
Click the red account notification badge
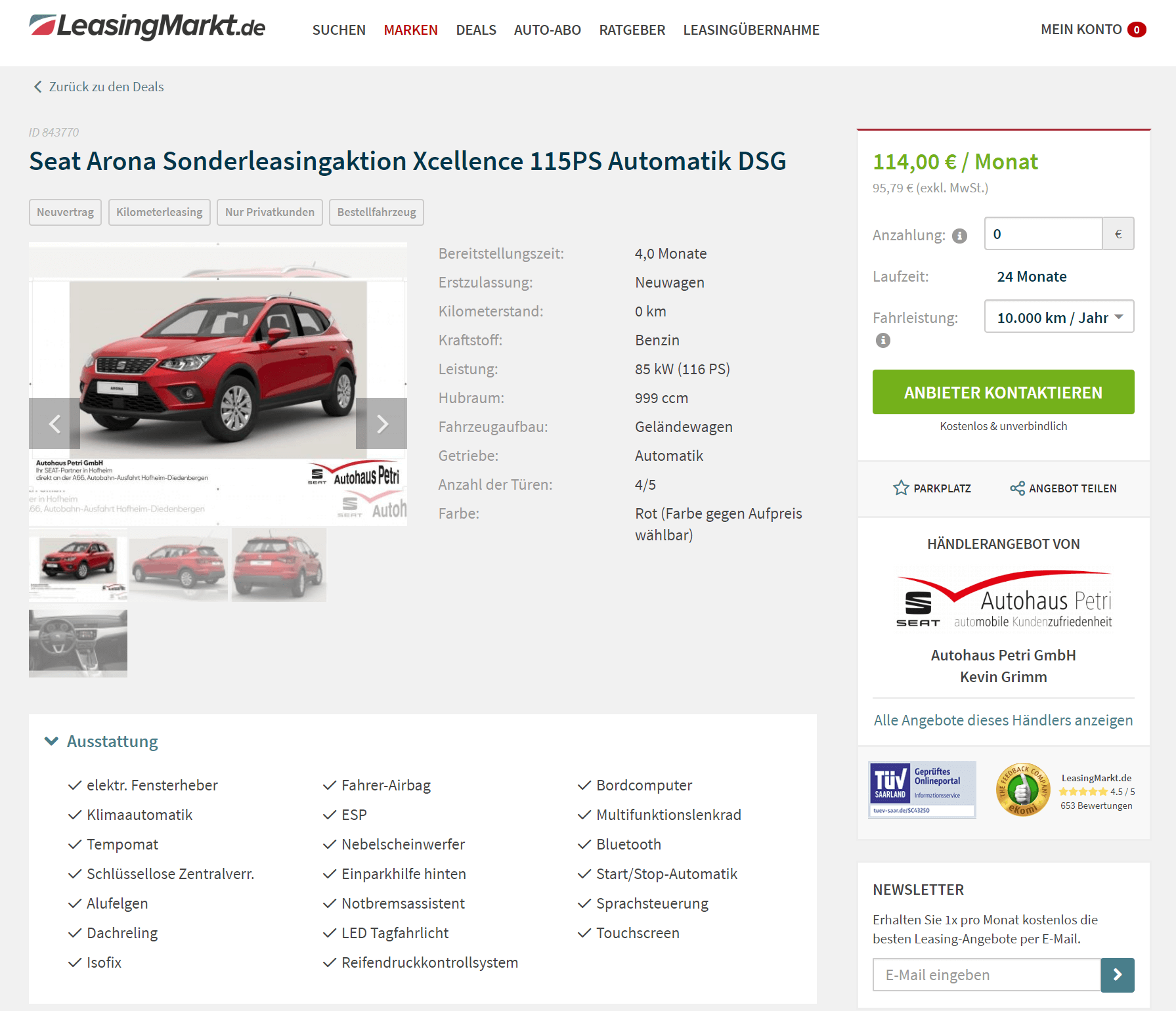point(1137,30)
